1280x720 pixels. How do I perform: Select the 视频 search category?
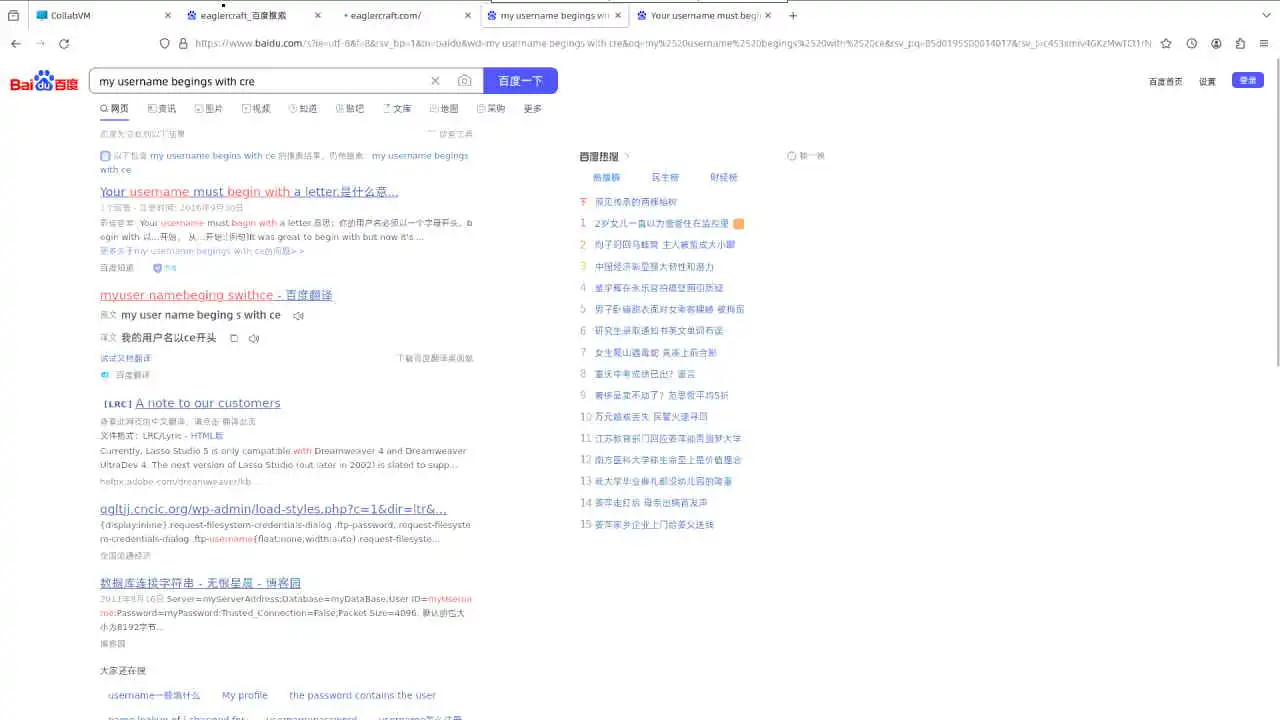point(256,109)
